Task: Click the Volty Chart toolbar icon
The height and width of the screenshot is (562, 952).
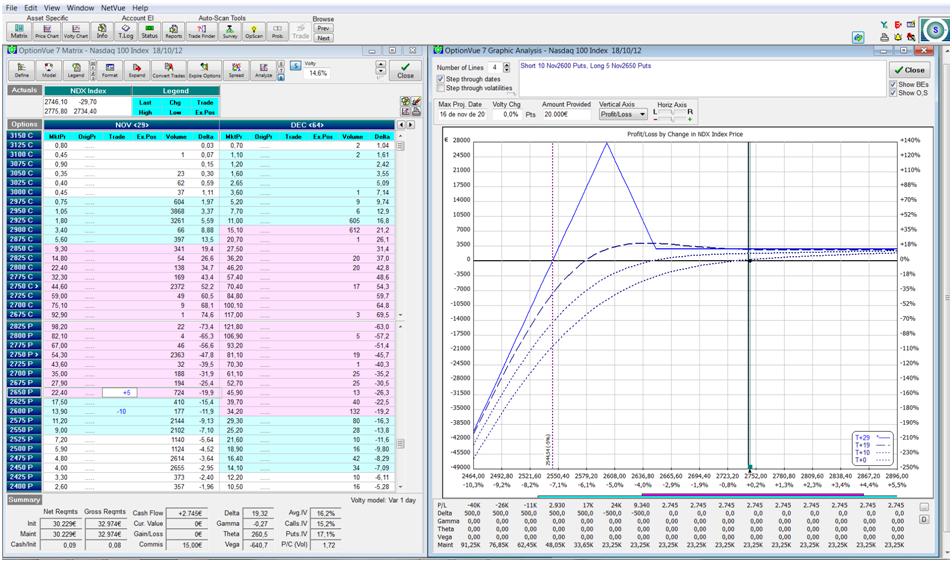Action: click(75, 31)
